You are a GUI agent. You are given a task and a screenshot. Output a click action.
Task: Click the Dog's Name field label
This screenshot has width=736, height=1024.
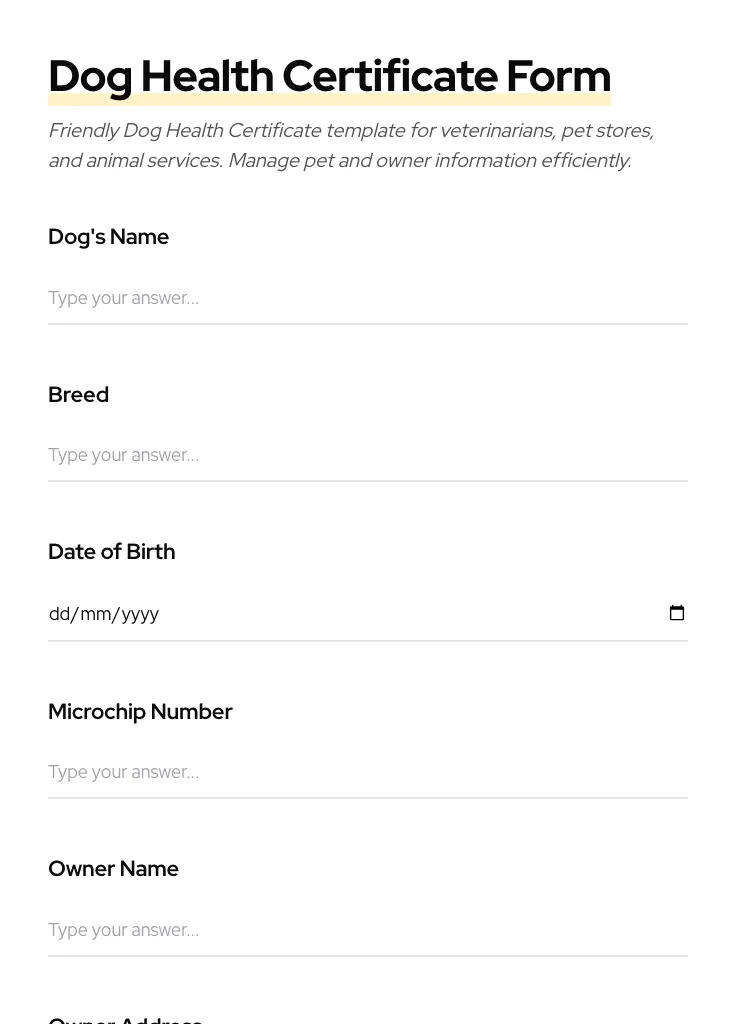point(108,237)
